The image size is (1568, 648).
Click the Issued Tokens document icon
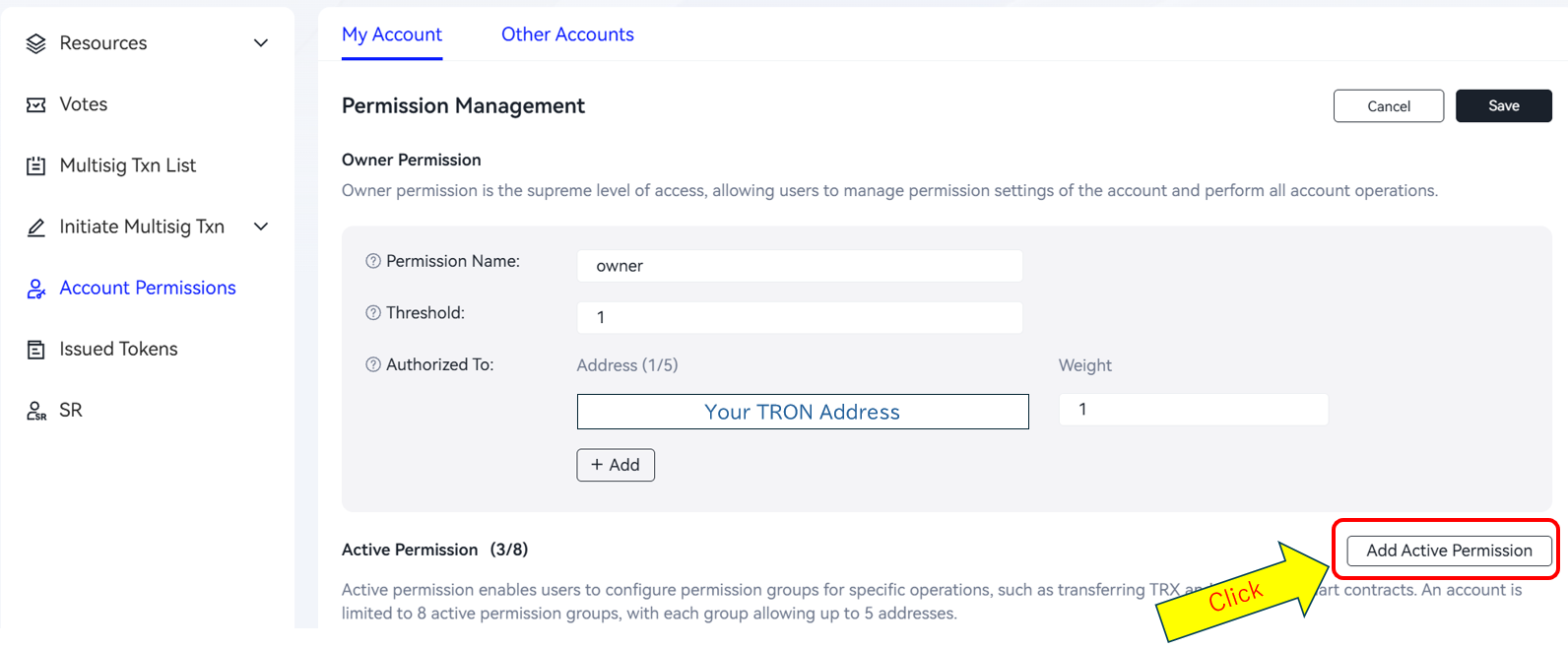pos(36,350)
